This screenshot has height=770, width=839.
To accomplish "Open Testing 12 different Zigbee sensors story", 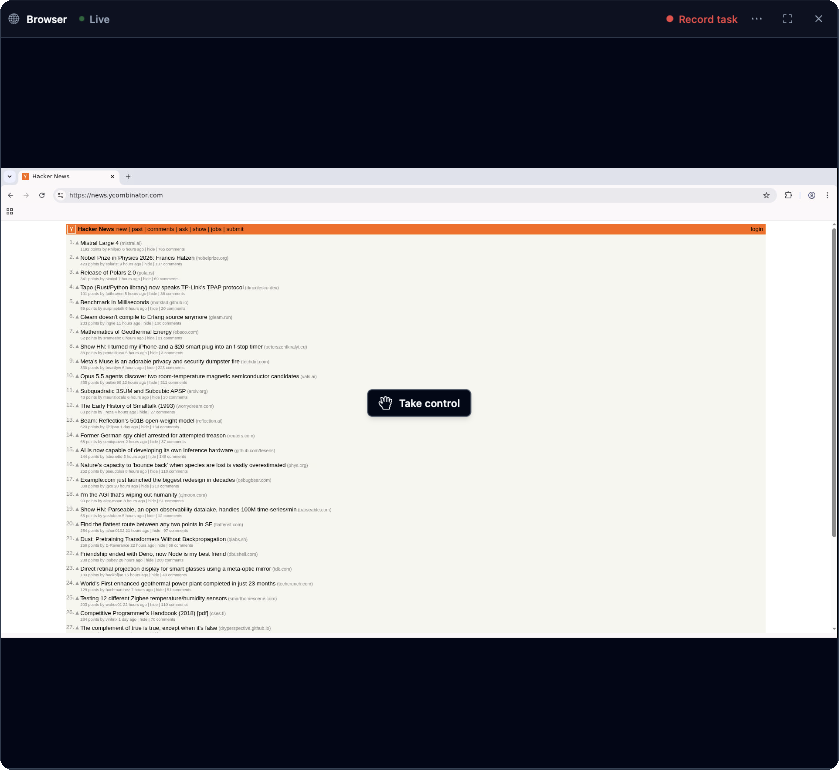I will click(x=154, y=598).
